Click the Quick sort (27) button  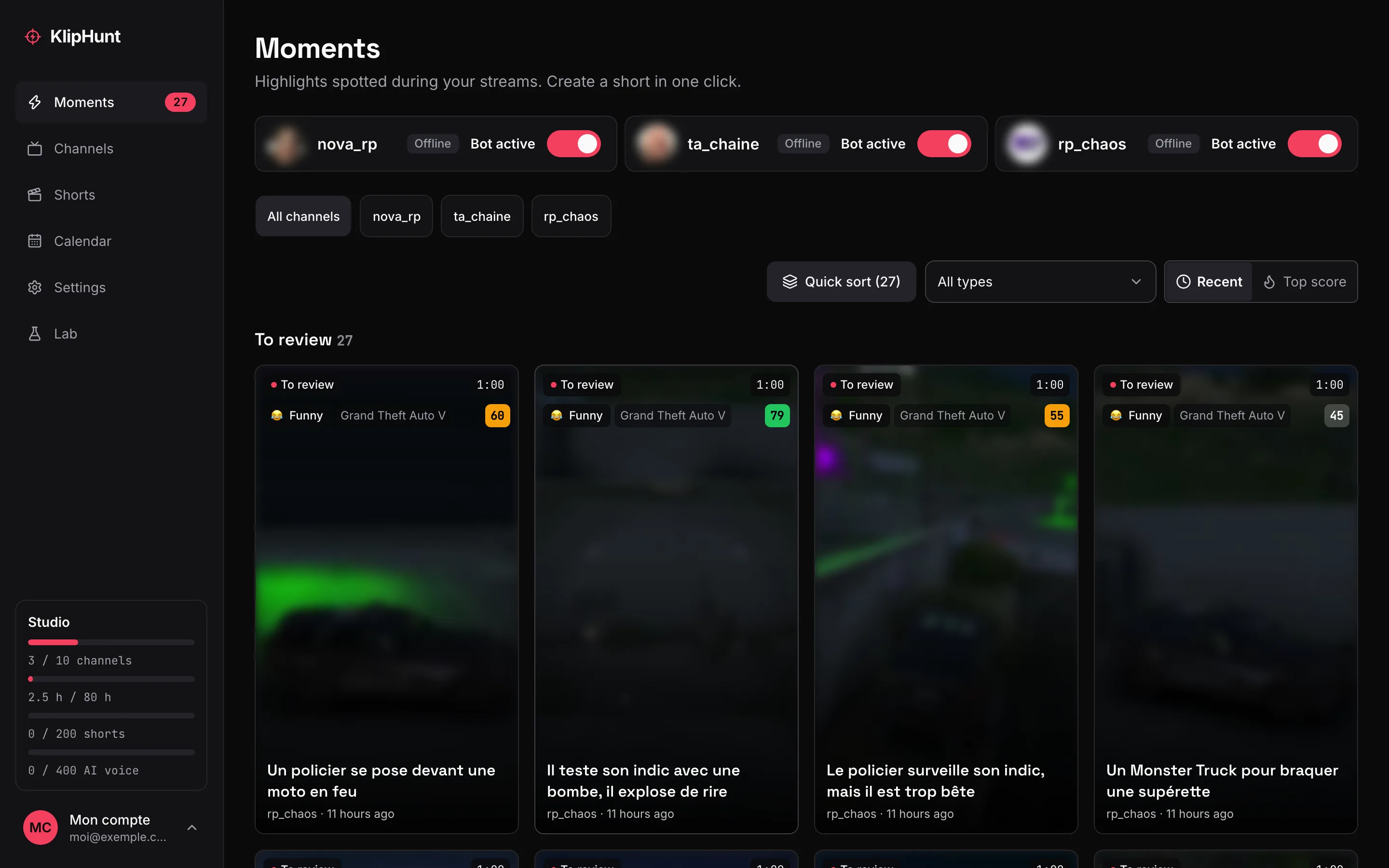(842, 282)
